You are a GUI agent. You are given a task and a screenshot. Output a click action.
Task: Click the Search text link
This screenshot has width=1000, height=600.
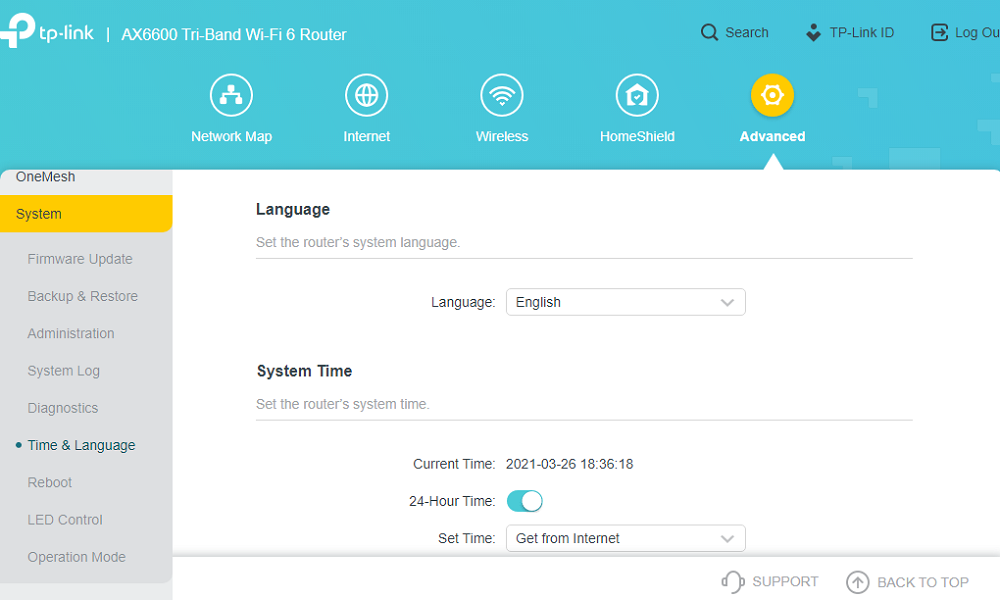(x=747, y=33)
